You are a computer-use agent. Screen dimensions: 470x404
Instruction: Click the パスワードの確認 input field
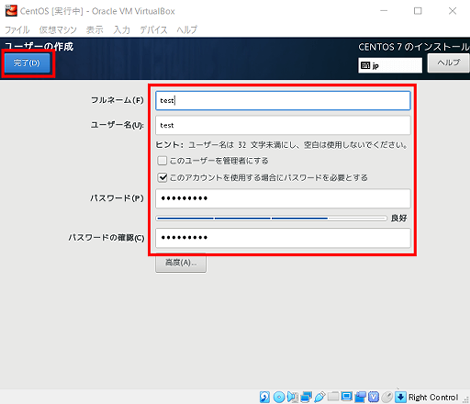(x=283, y=238)
